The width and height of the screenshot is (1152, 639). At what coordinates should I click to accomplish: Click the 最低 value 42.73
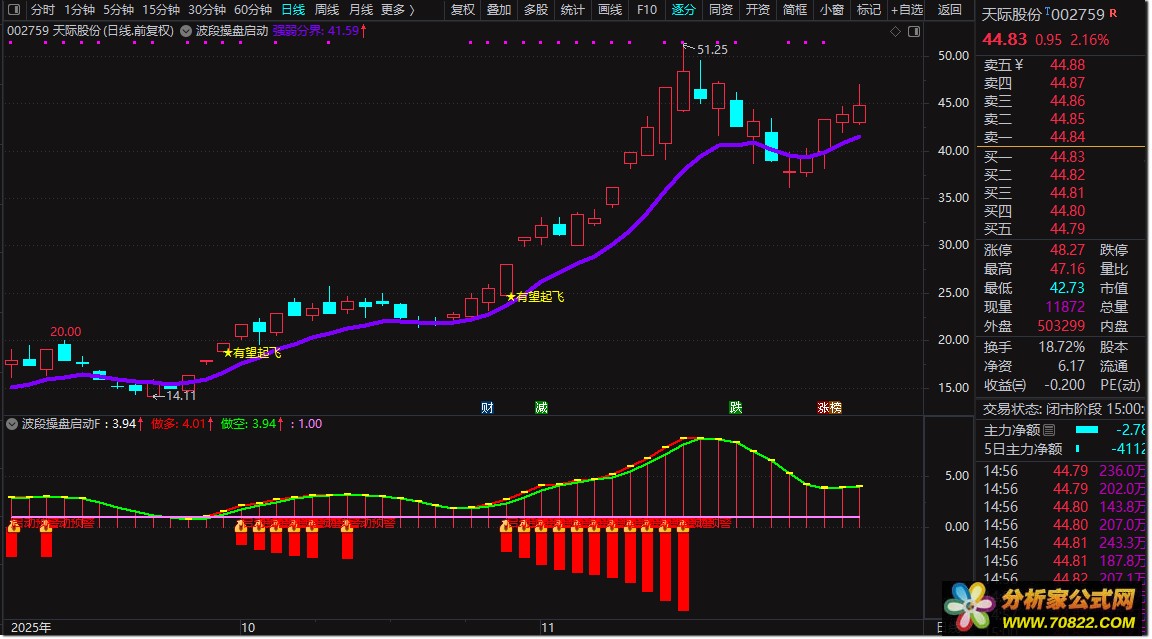coord(1067,288)
